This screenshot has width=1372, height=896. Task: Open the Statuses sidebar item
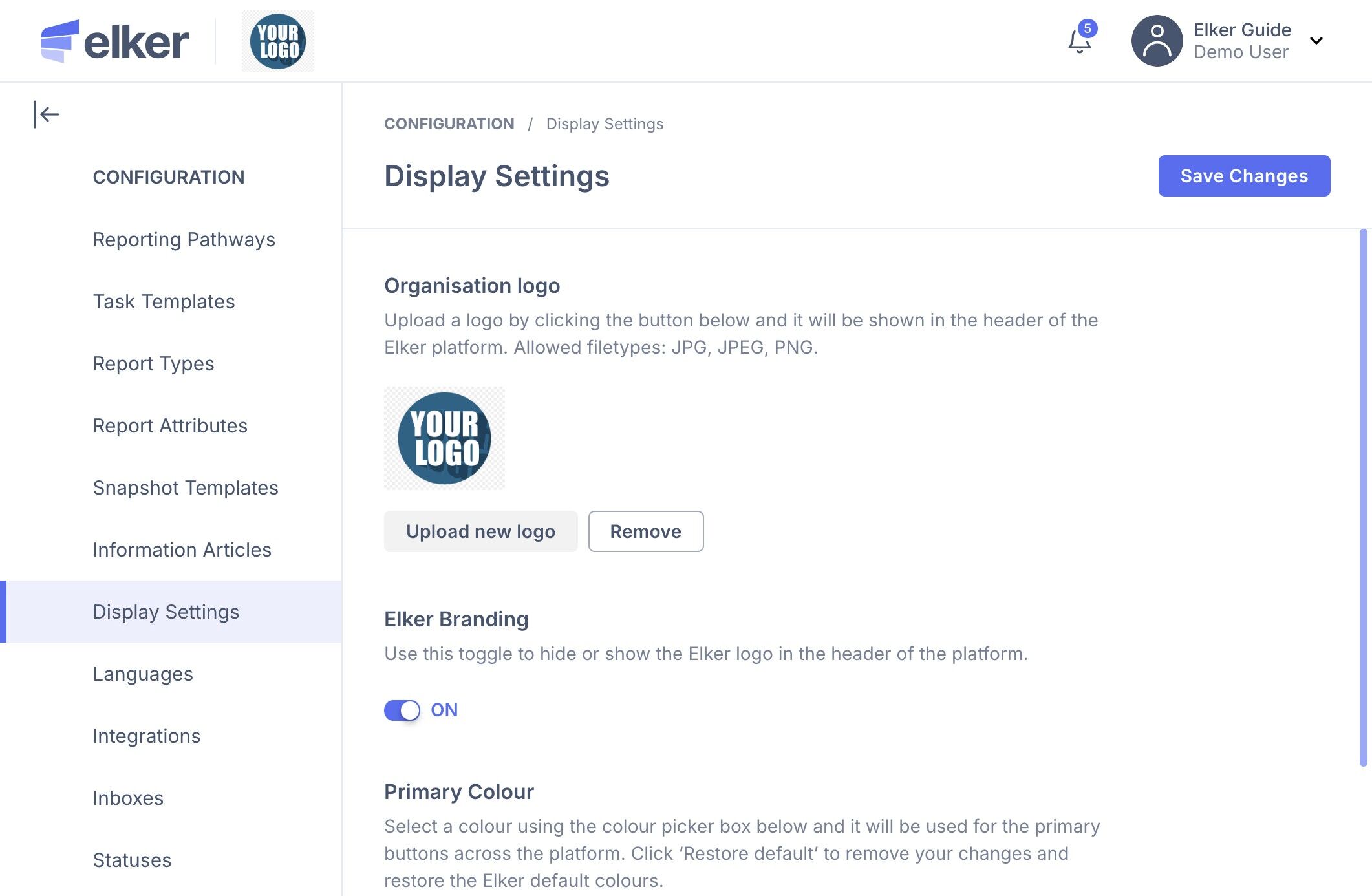pos(132,860)
